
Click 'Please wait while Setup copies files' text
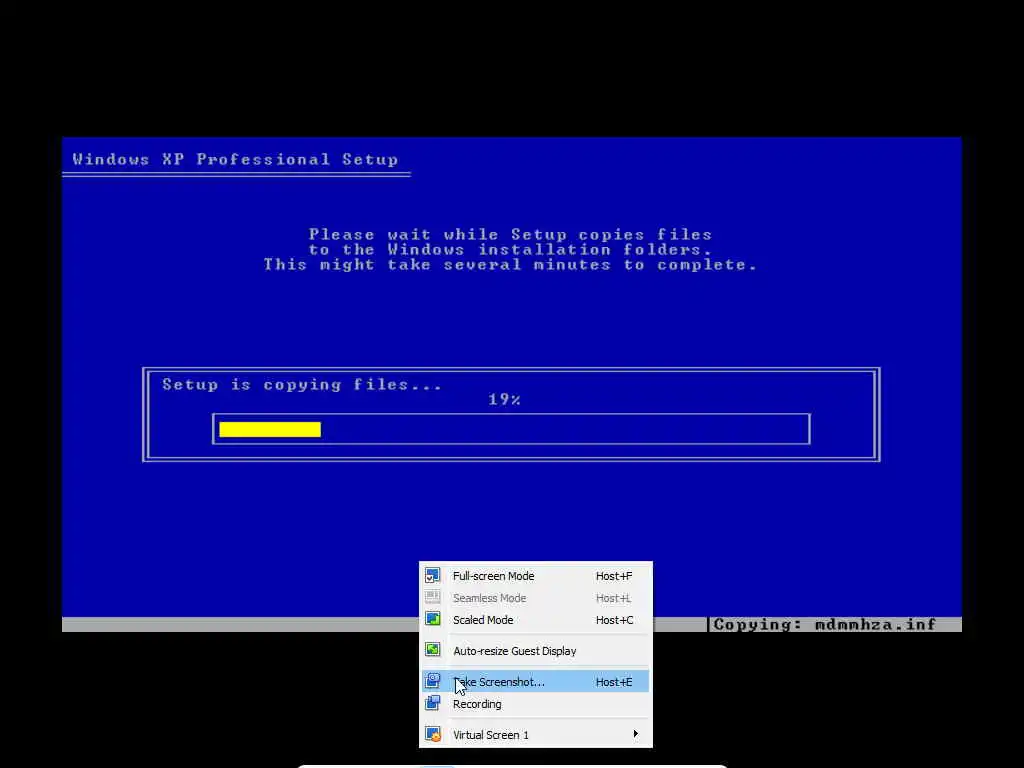[x=510, y=234]
